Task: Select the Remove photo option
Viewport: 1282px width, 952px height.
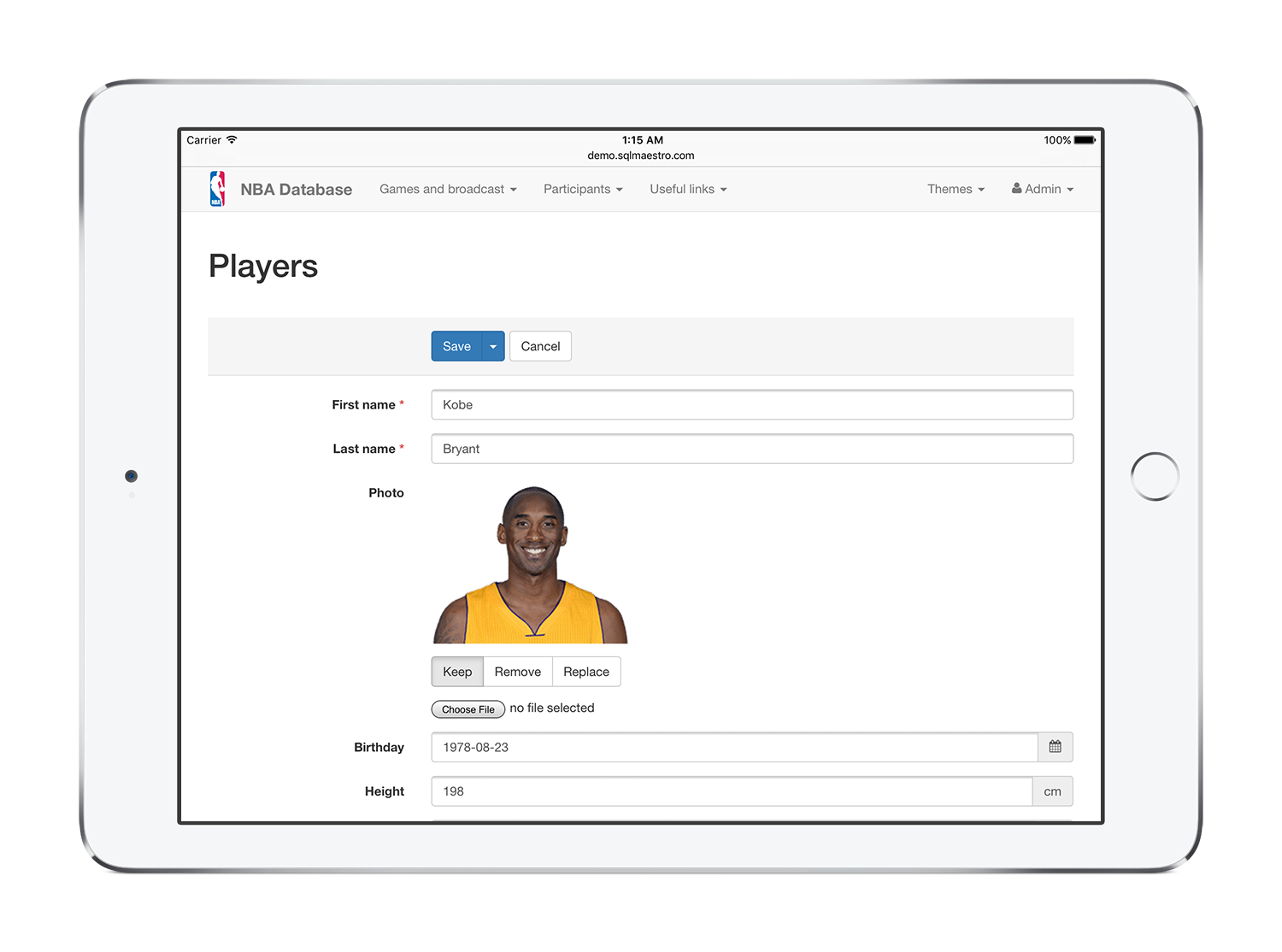Action: (517, 672)
